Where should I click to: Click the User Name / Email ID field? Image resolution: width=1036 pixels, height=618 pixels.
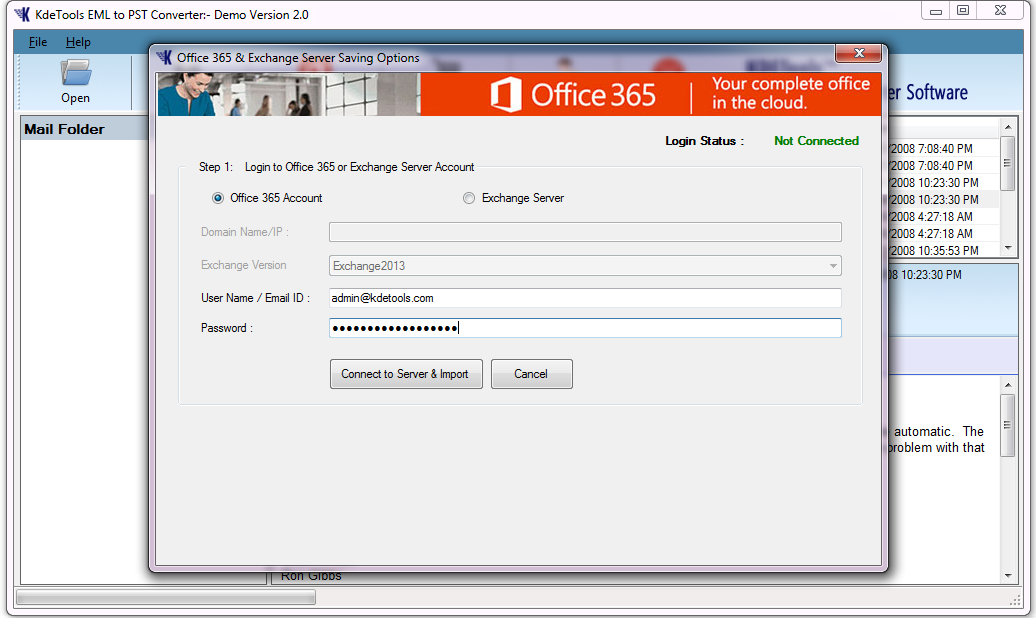click(x=585, y=297)
